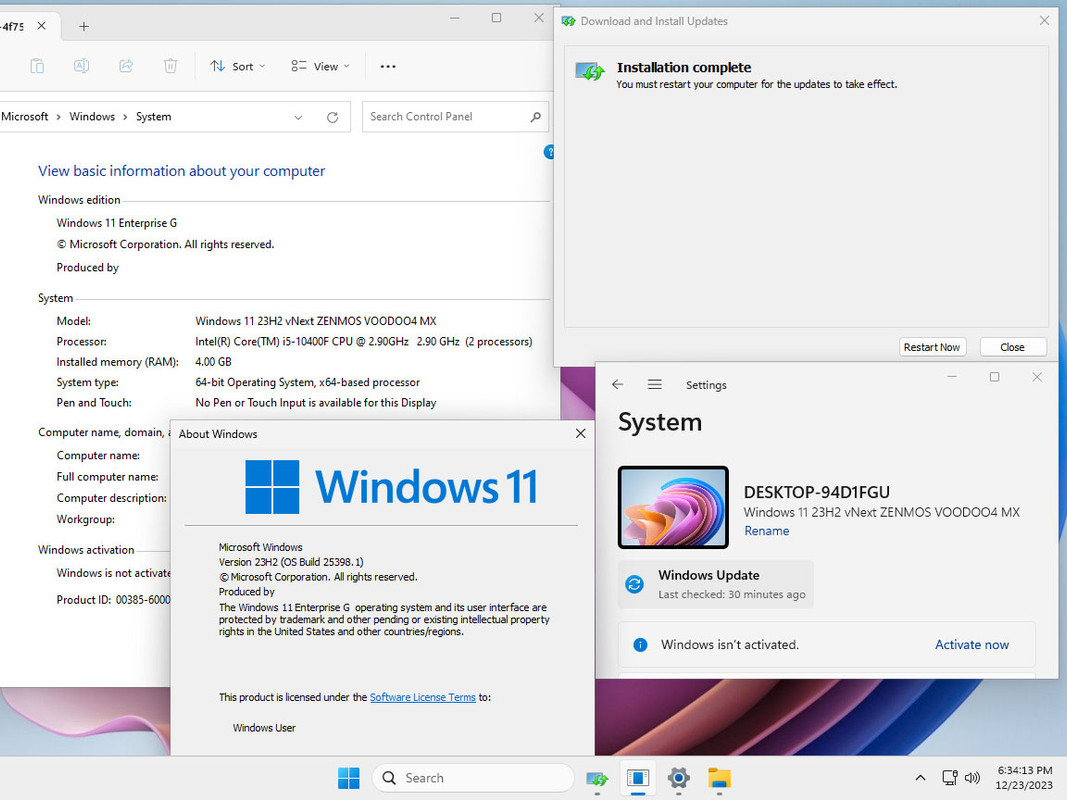Click the Search Control Panel field
The image size is (1067, 800).
[455, 116]
